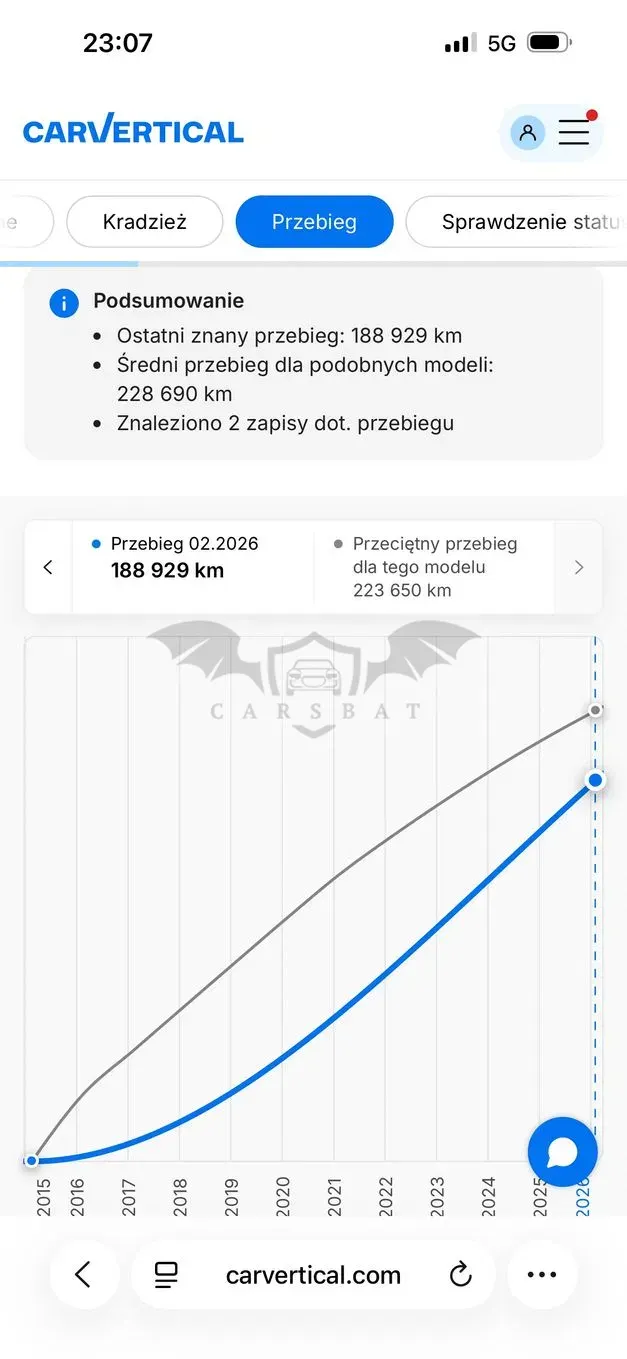
Task: Tap the Przeciętny przebieg legend card
Action: [433, 567]
